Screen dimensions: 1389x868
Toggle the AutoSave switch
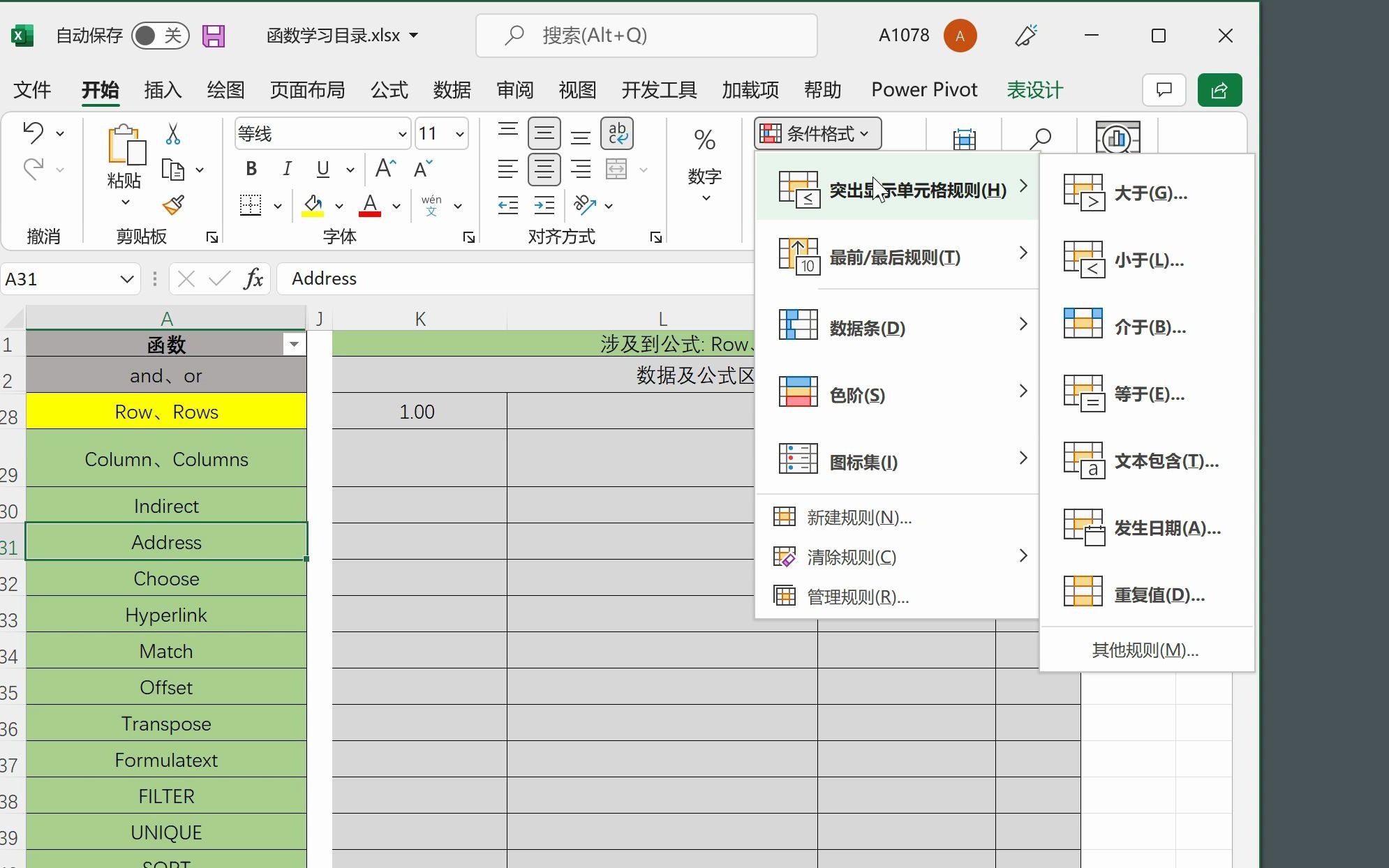(160, 36)
